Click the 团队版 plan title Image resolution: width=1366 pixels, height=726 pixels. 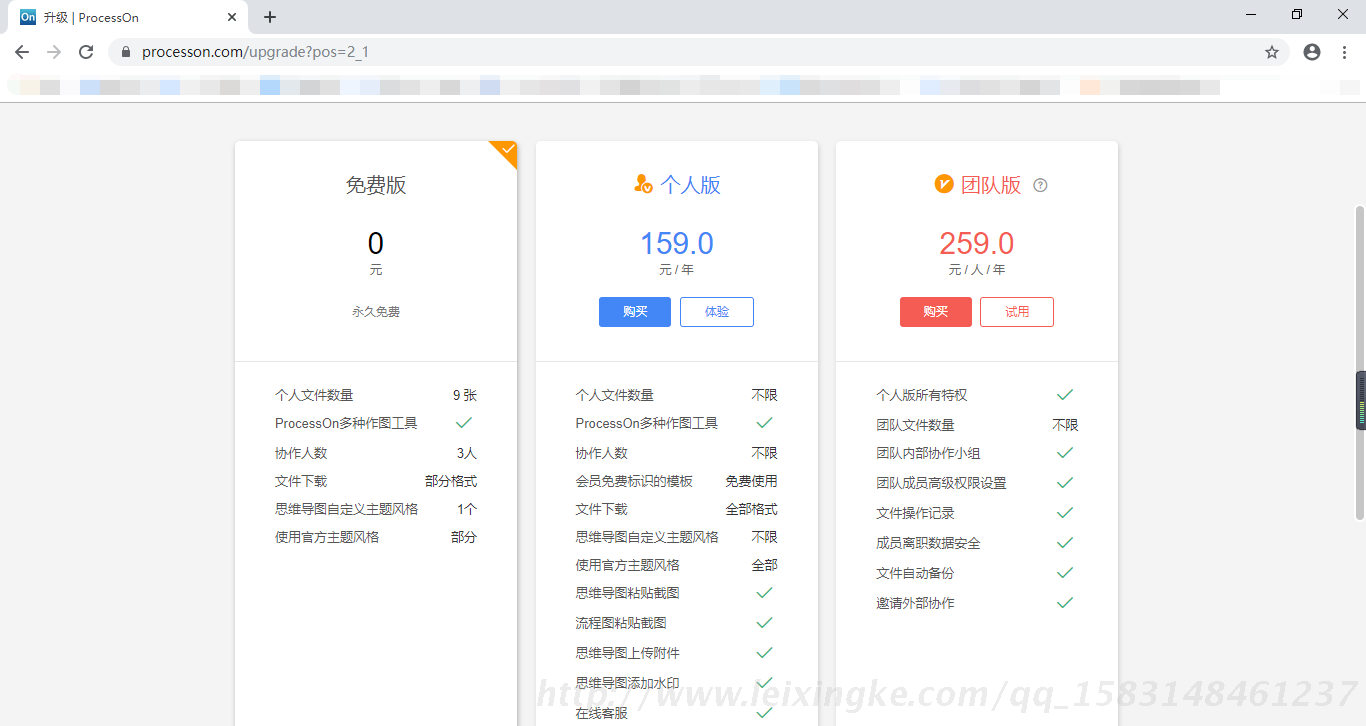tap(991, 185)
